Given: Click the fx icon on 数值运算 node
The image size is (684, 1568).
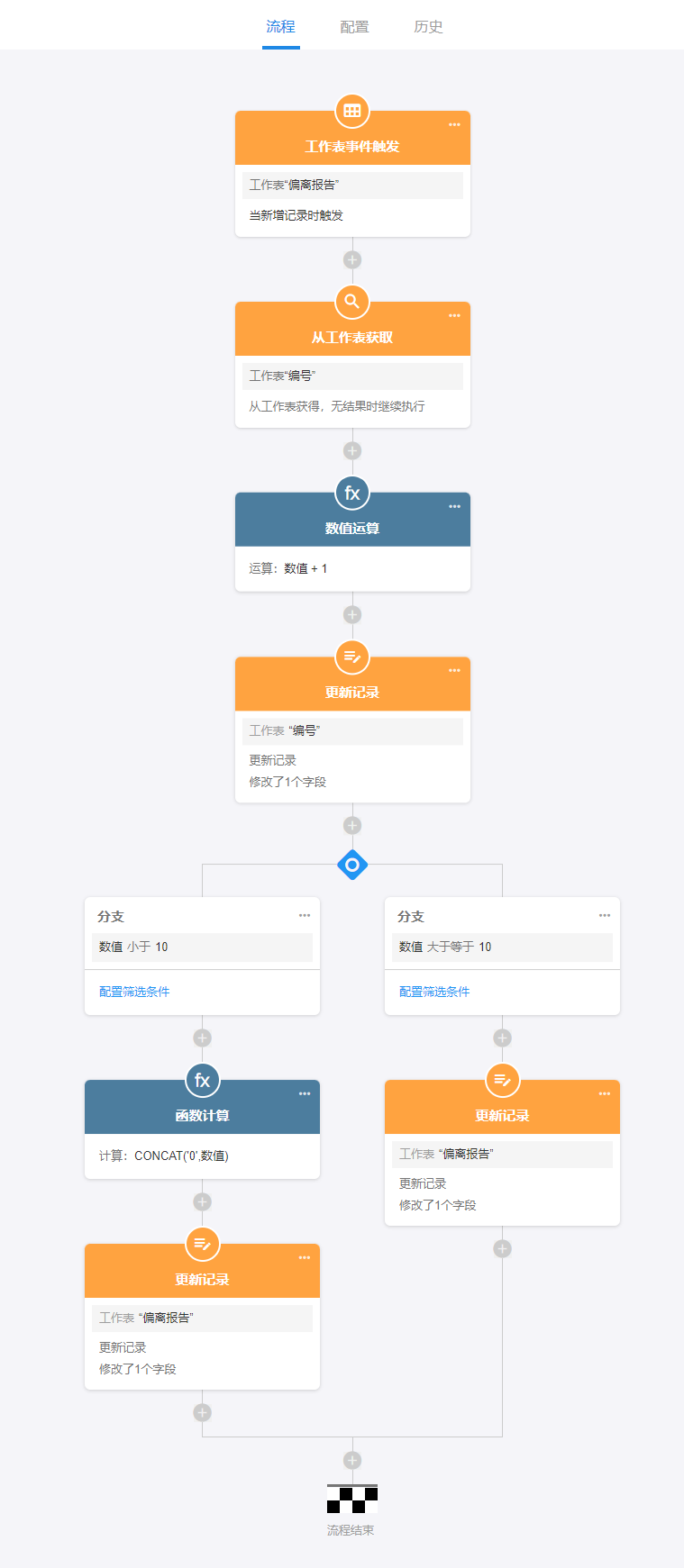Looking at the screenshot, I should tap(352, 494).
